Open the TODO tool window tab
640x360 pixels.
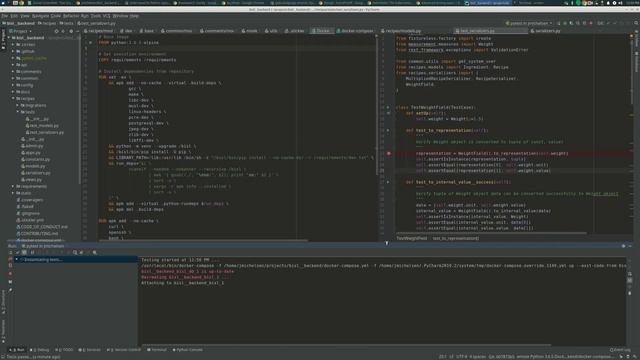pos(64,350)
